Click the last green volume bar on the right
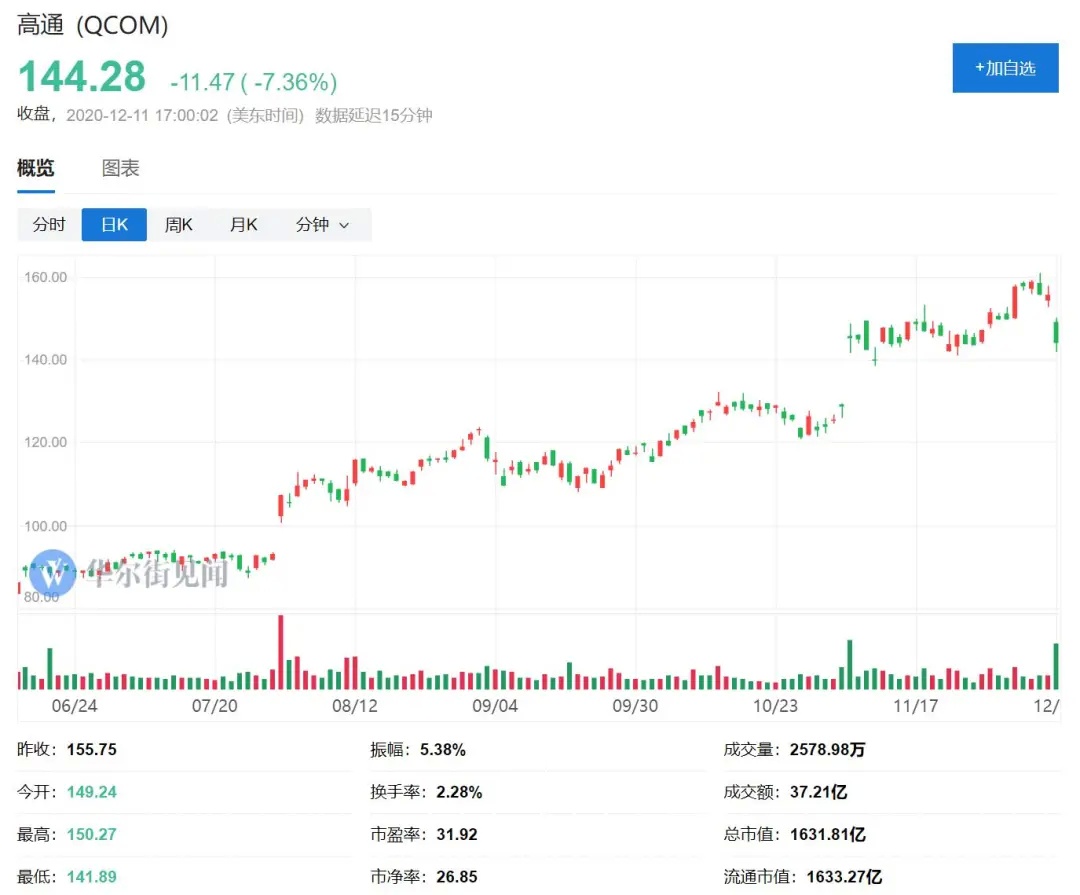 pos(1056,666)
